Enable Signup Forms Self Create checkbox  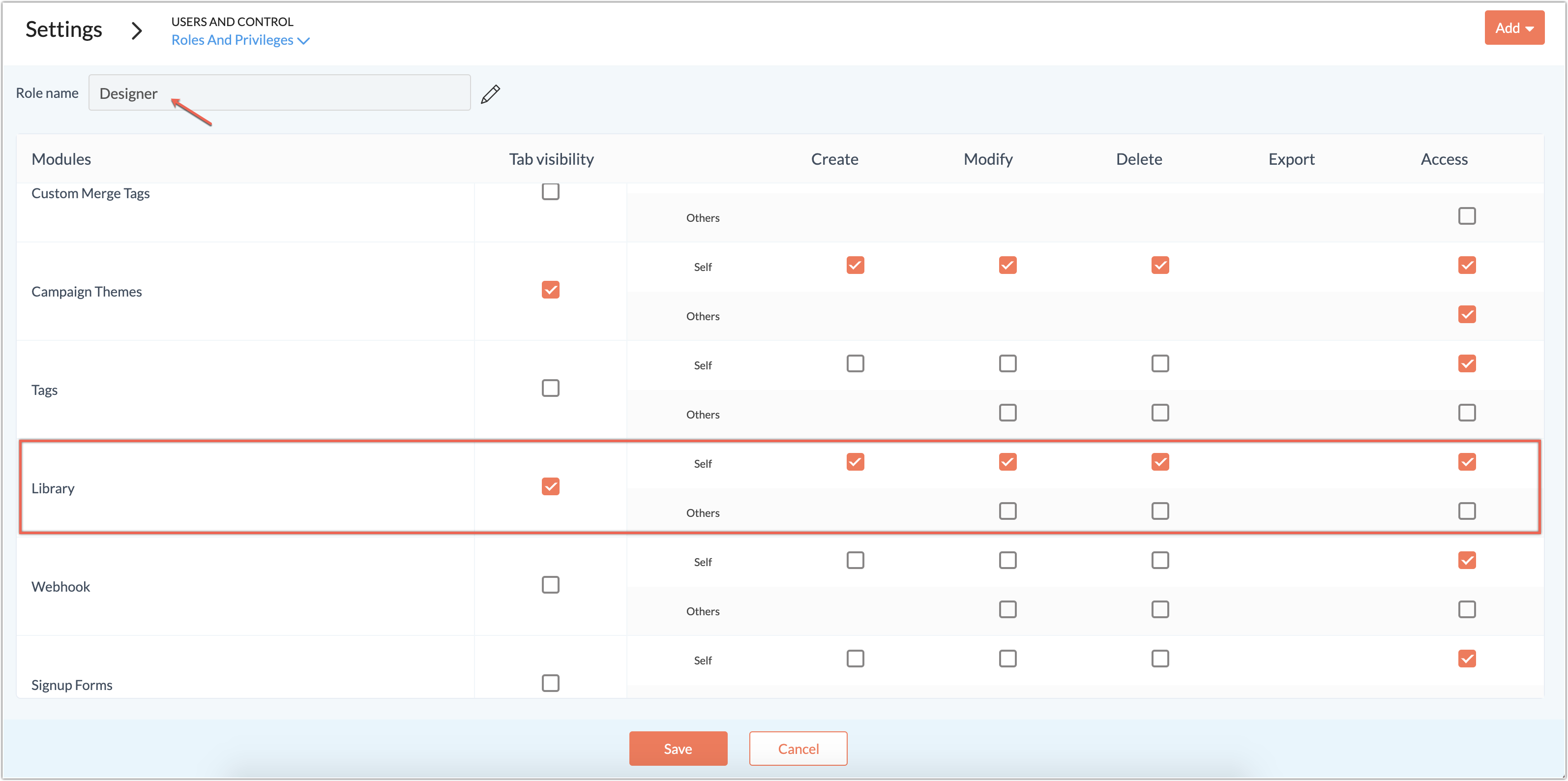pos(855,659)
